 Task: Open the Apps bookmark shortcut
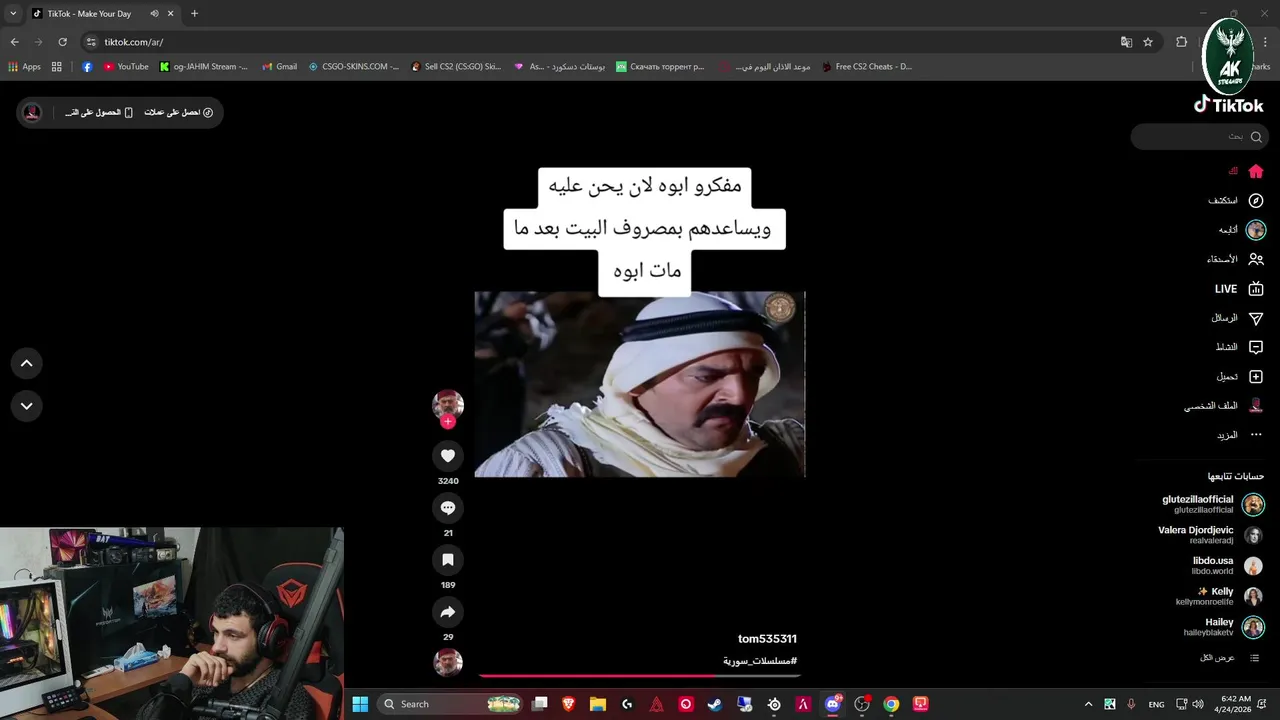click(x=24, y=67)
